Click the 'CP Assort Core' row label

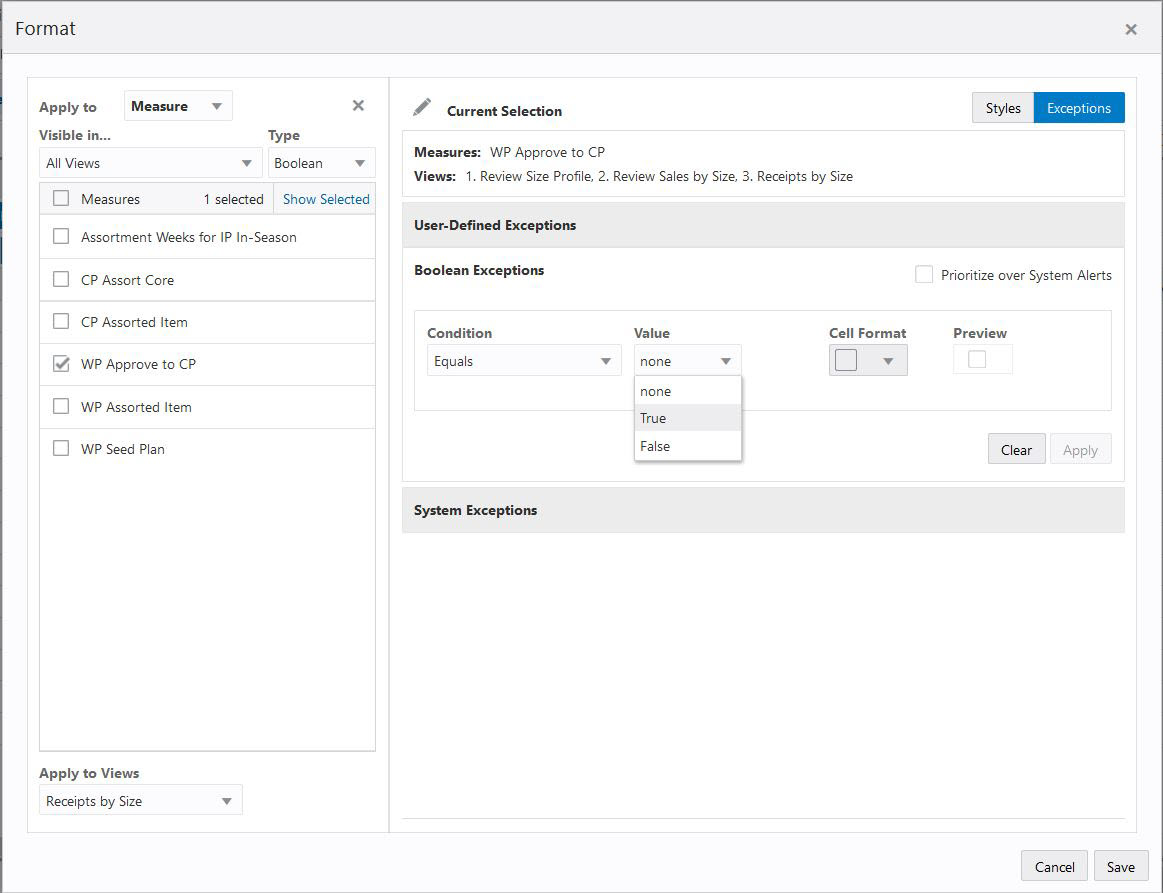tap(128, 280)
